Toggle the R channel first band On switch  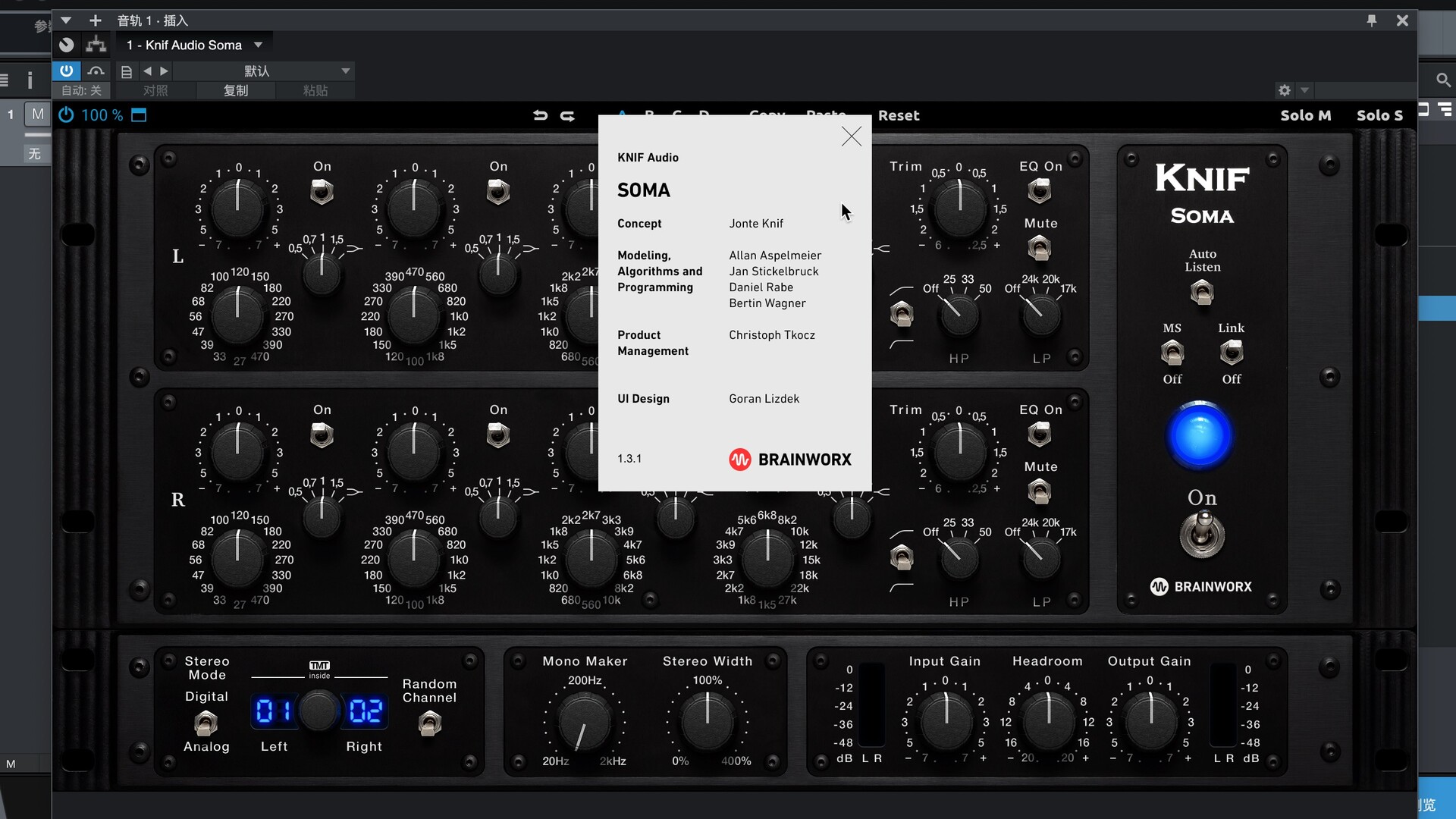322,435
